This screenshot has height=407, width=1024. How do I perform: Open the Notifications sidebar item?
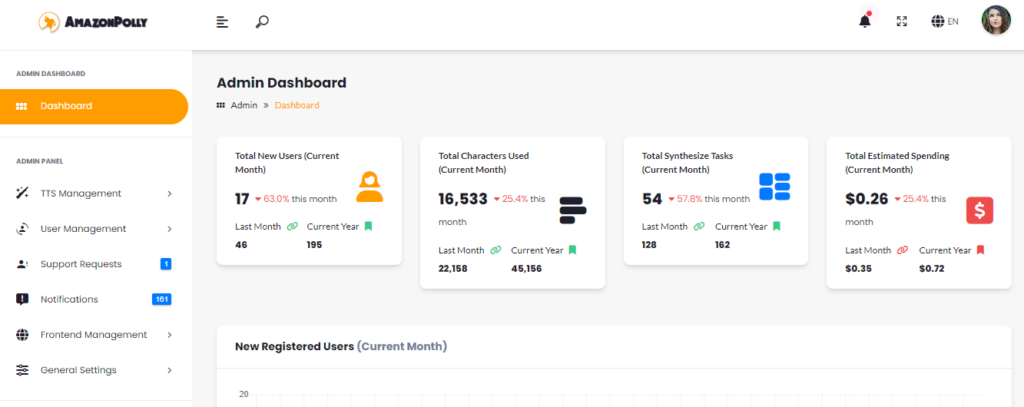[x=69, y=299]
